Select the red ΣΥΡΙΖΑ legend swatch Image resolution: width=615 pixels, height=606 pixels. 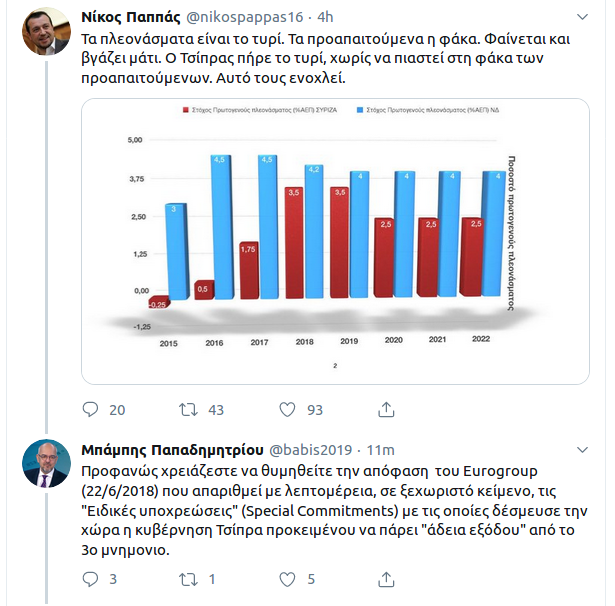click(x=186, y=110)
